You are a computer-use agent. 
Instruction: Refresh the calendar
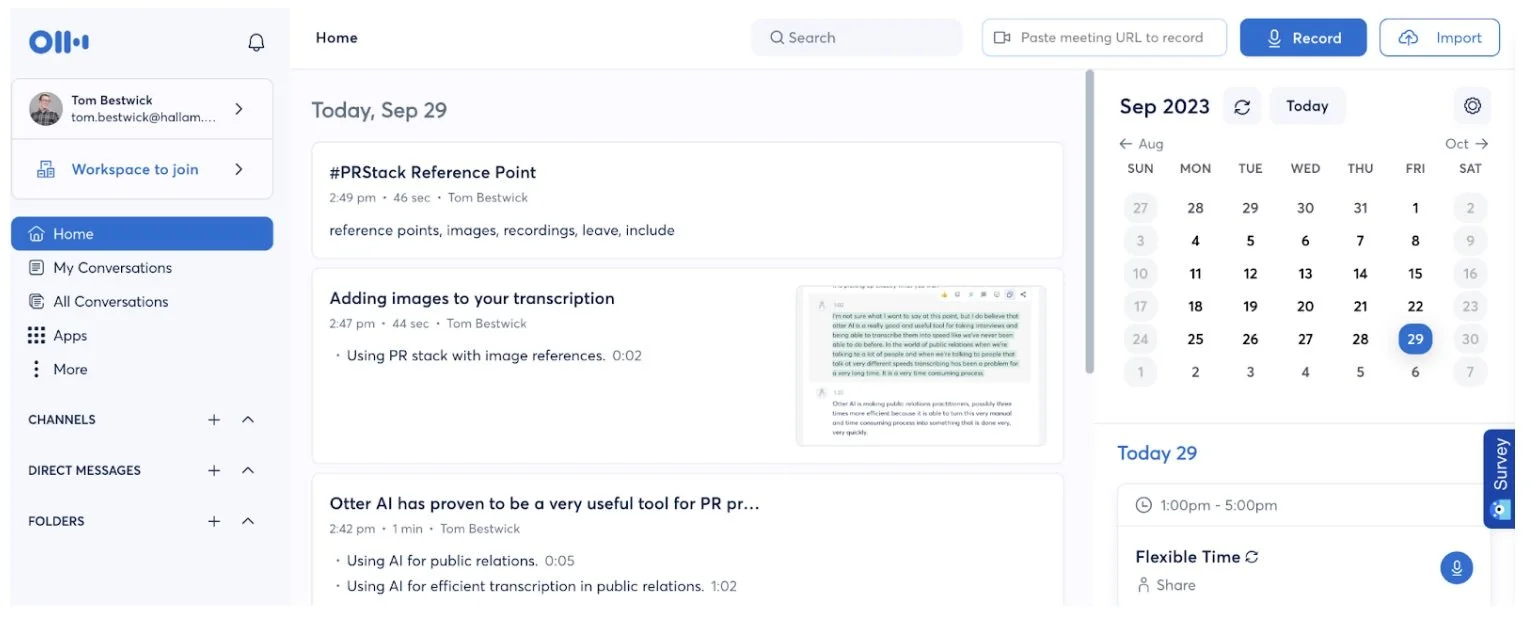coord(1242,106)
